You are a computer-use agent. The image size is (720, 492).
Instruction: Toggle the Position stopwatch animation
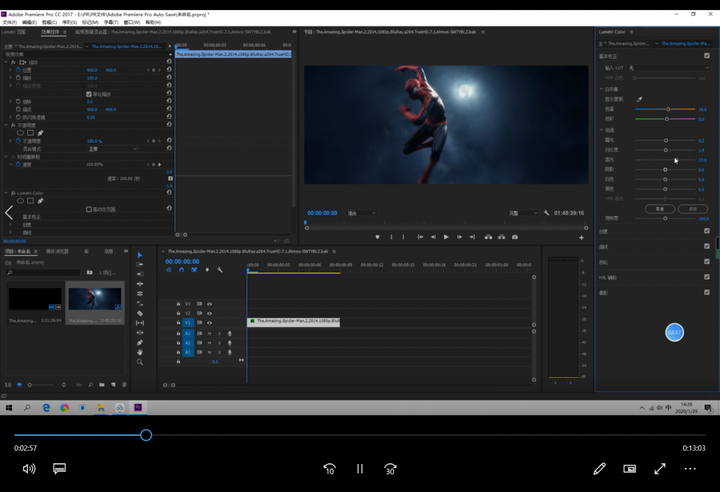[18, 70]
